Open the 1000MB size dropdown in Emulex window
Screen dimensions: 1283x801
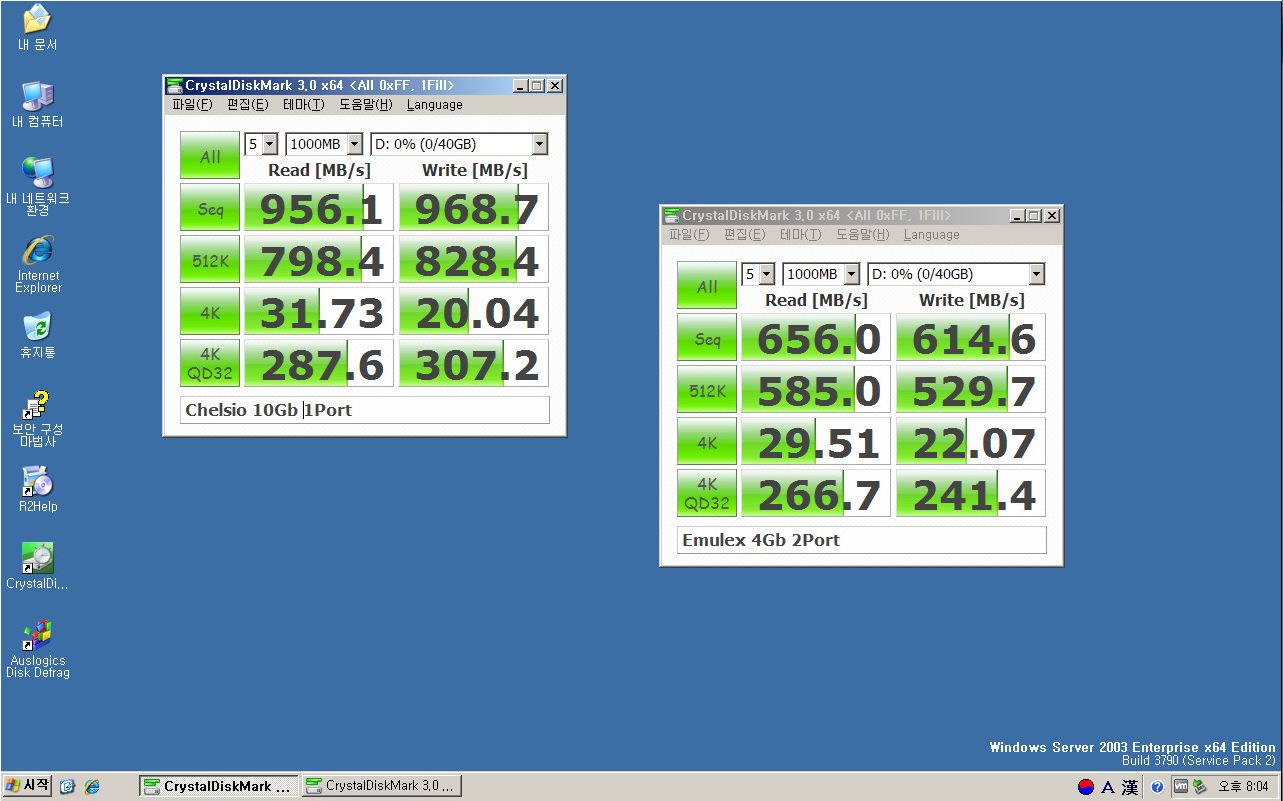point(821,274)
